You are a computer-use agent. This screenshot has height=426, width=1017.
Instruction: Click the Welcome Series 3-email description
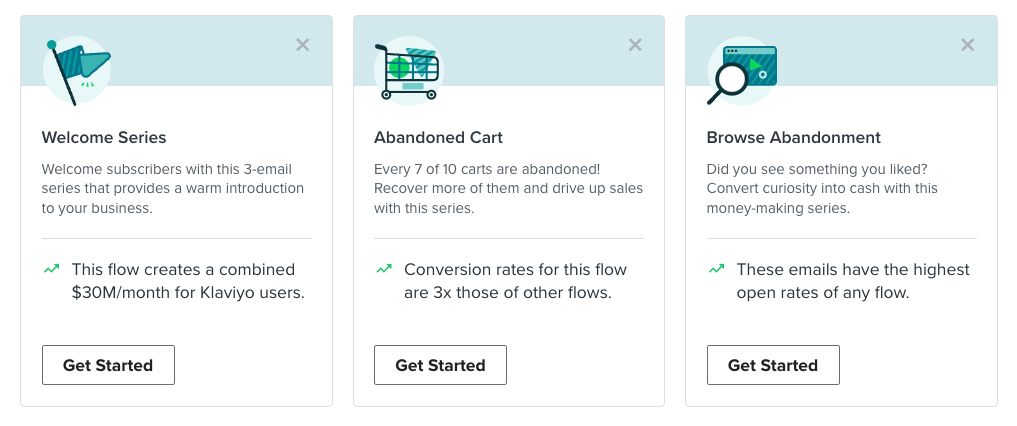[173, 189]
